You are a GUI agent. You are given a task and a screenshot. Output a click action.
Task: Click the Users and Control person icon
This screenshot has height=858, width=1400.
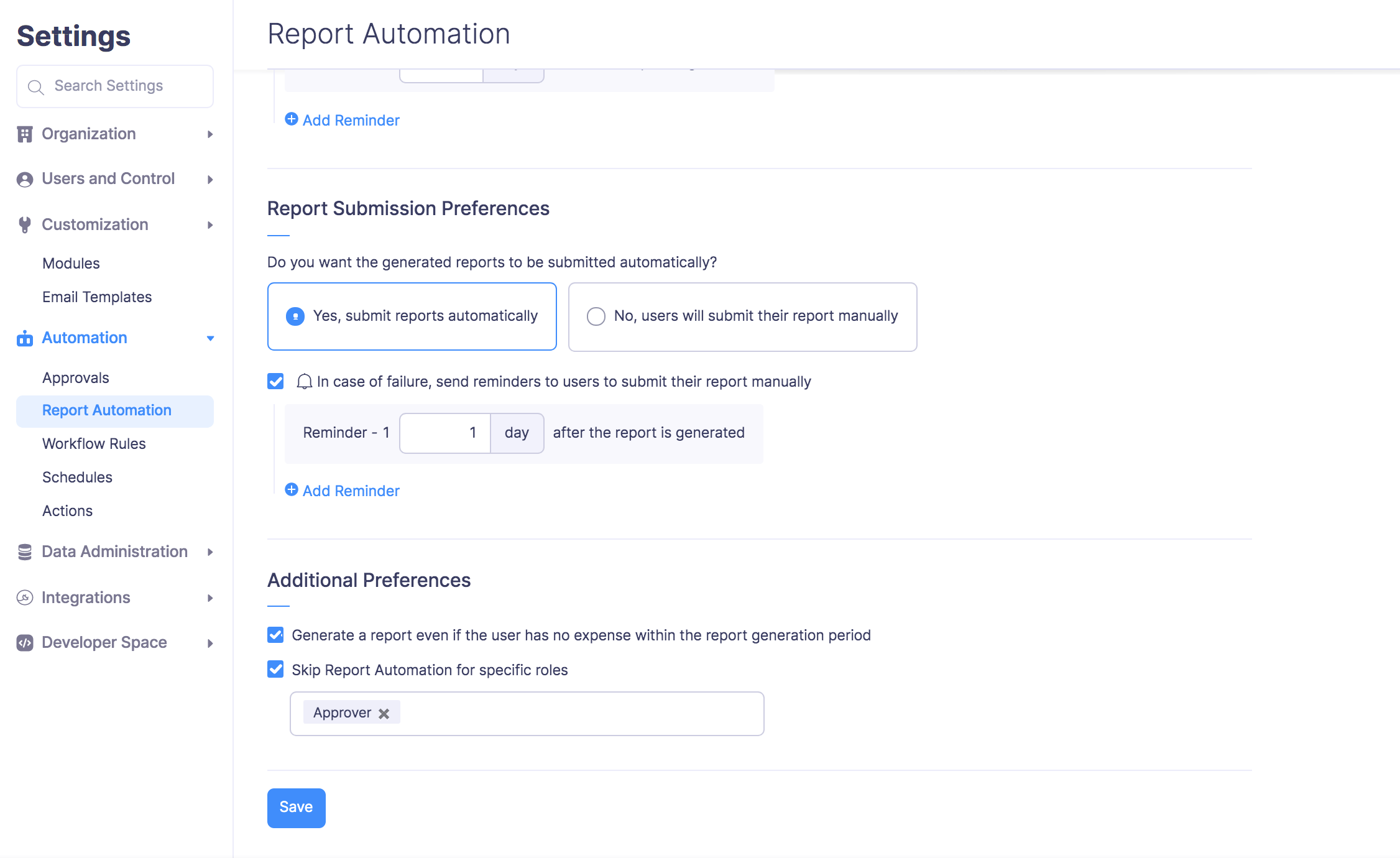(25, 179)
